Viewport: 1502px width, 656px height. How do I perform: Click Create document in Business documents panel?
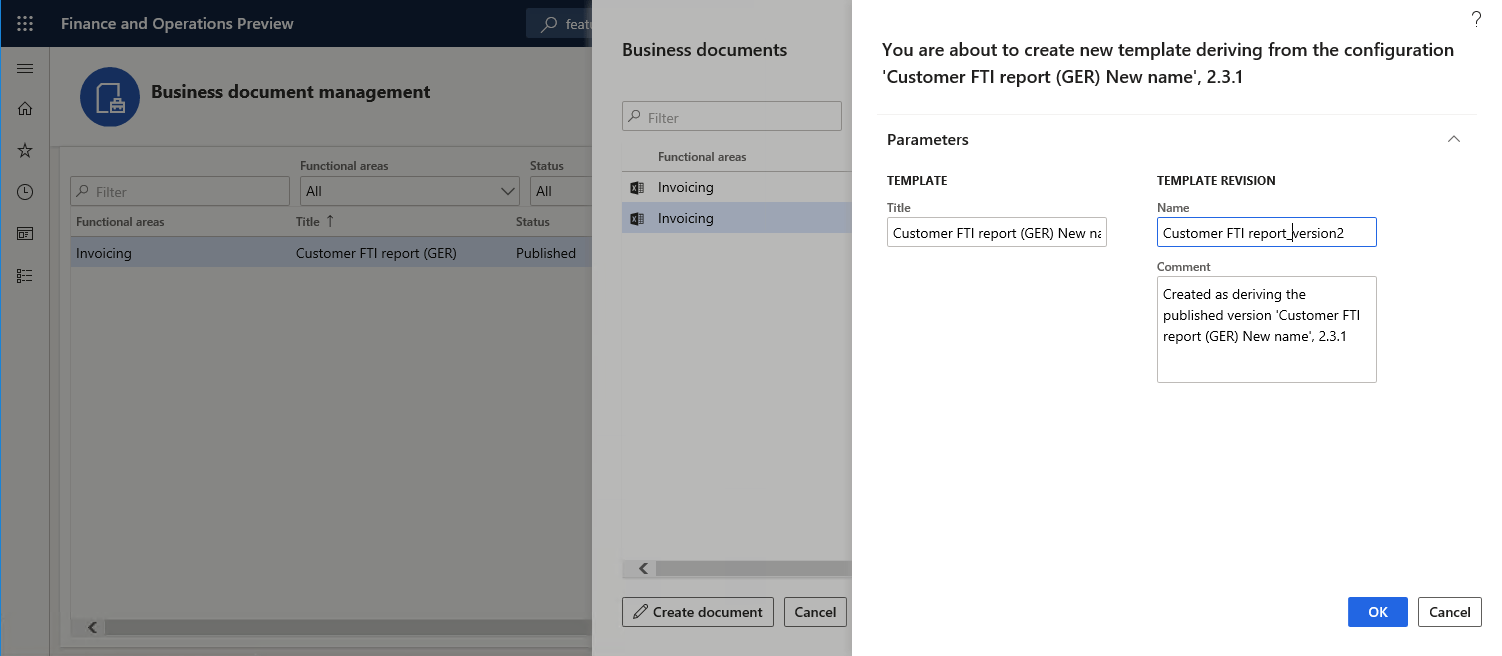697,612
